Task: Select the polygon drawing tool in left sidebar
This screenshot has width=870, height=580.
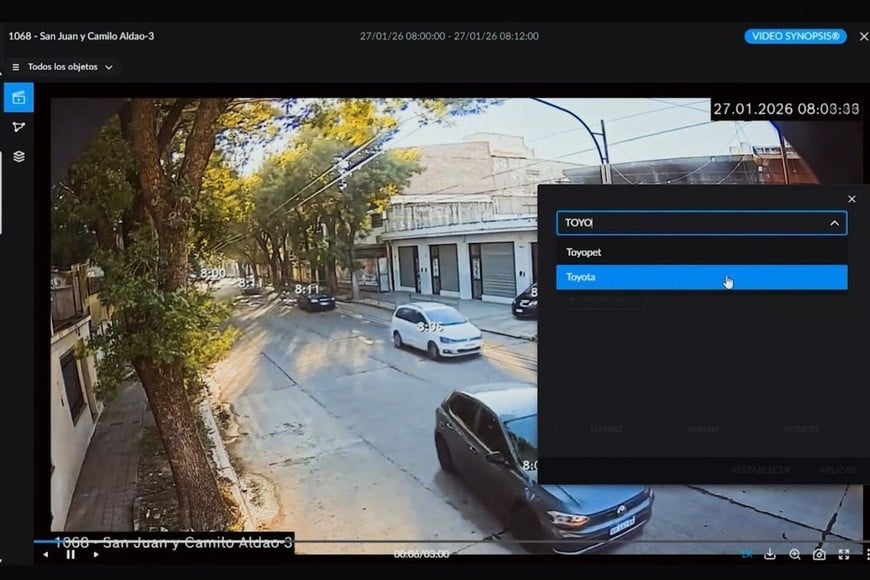Action: coord(17,127)
